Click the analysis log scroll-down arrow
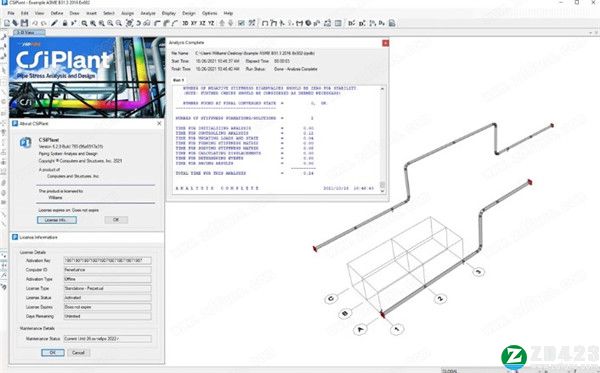 [382, 191]
